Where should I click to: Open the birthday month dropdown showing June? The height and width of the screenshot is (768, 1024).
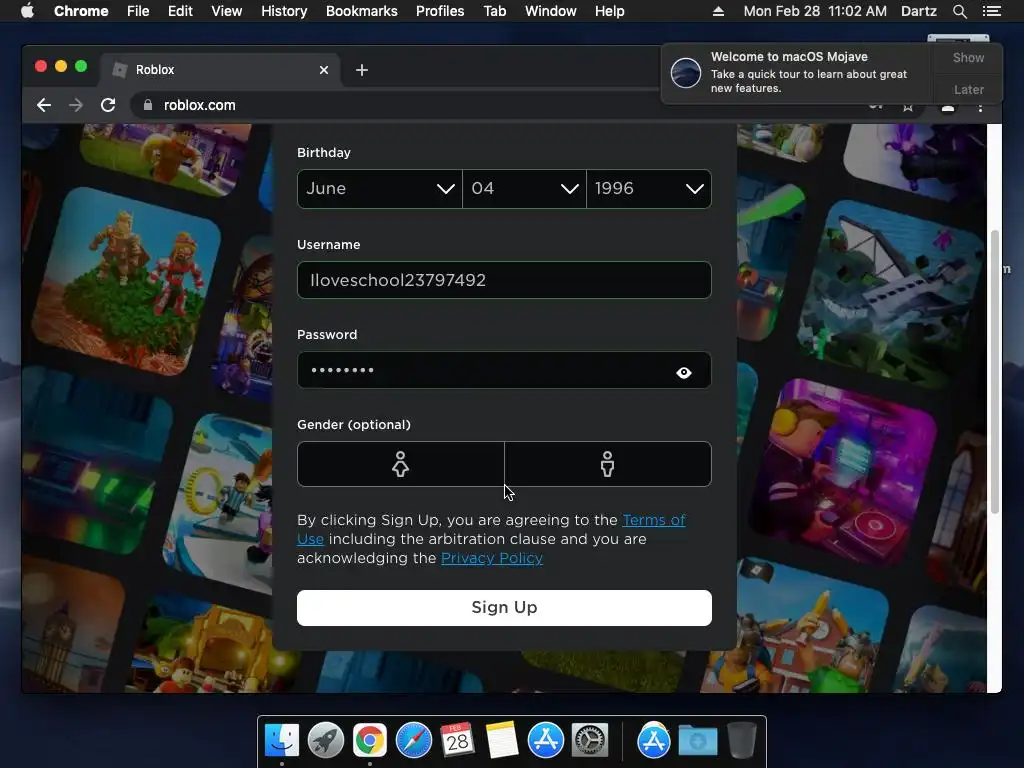380,189
